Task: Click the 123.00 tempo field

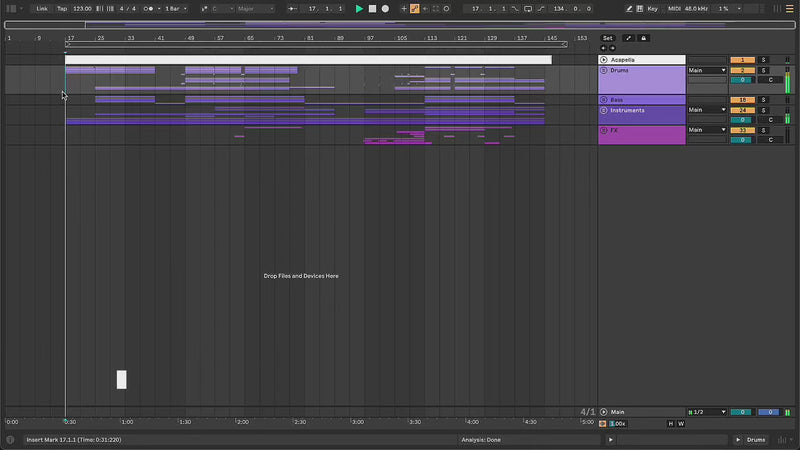Action: (82, 8)
